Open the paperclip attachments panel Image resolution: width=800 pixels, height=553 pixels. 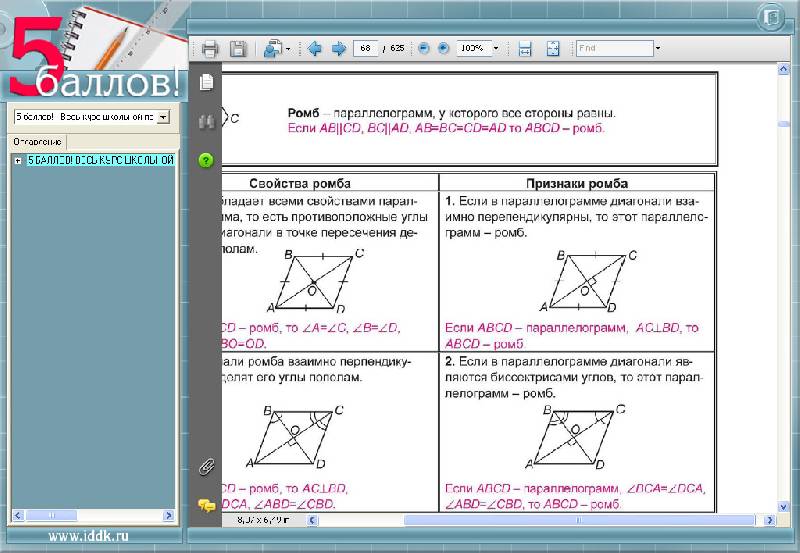pyautogui.click(x=206, y=466)
